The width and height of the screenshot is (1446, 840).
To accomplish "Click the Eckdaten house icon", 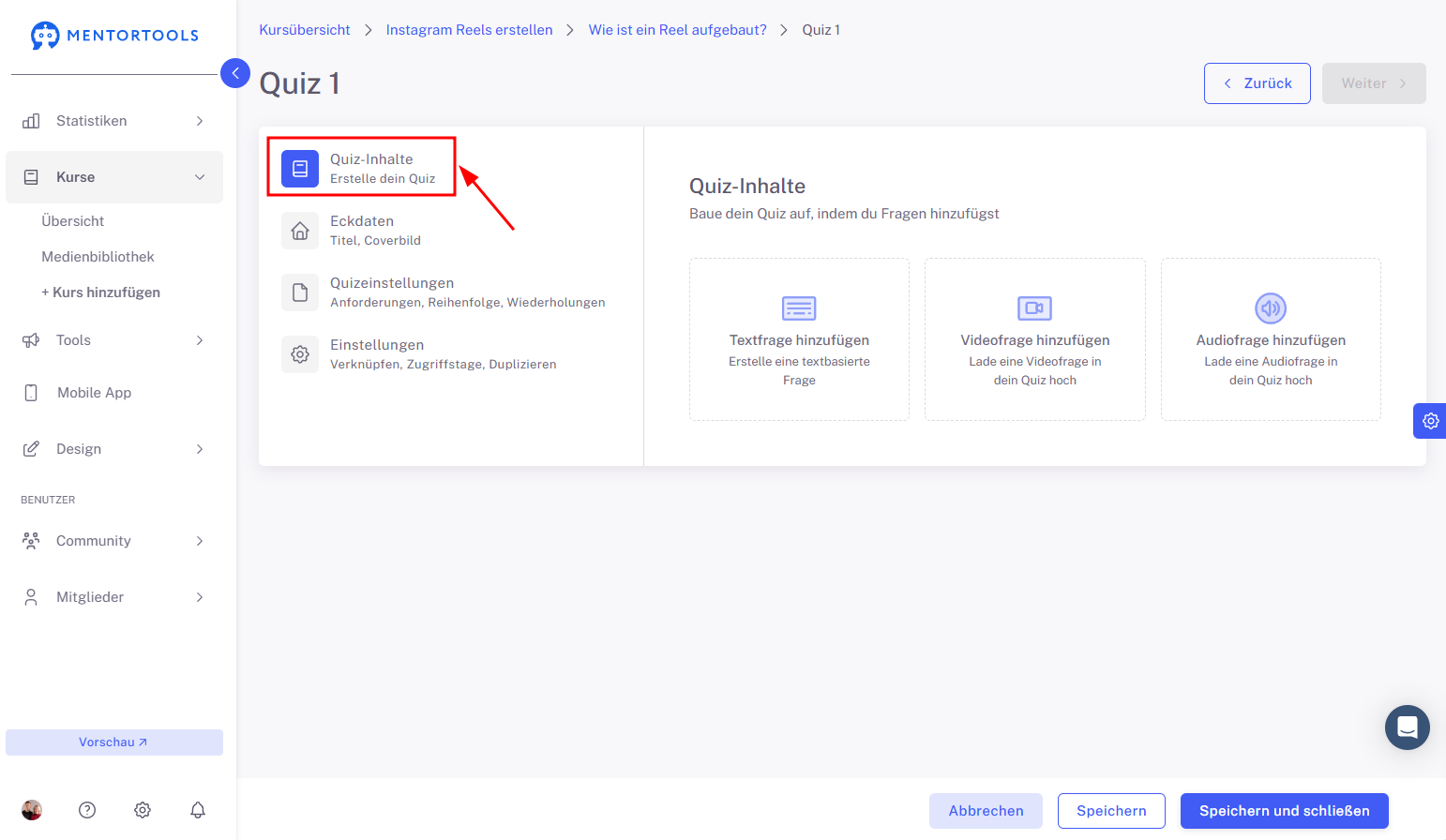I will (300, 231).
